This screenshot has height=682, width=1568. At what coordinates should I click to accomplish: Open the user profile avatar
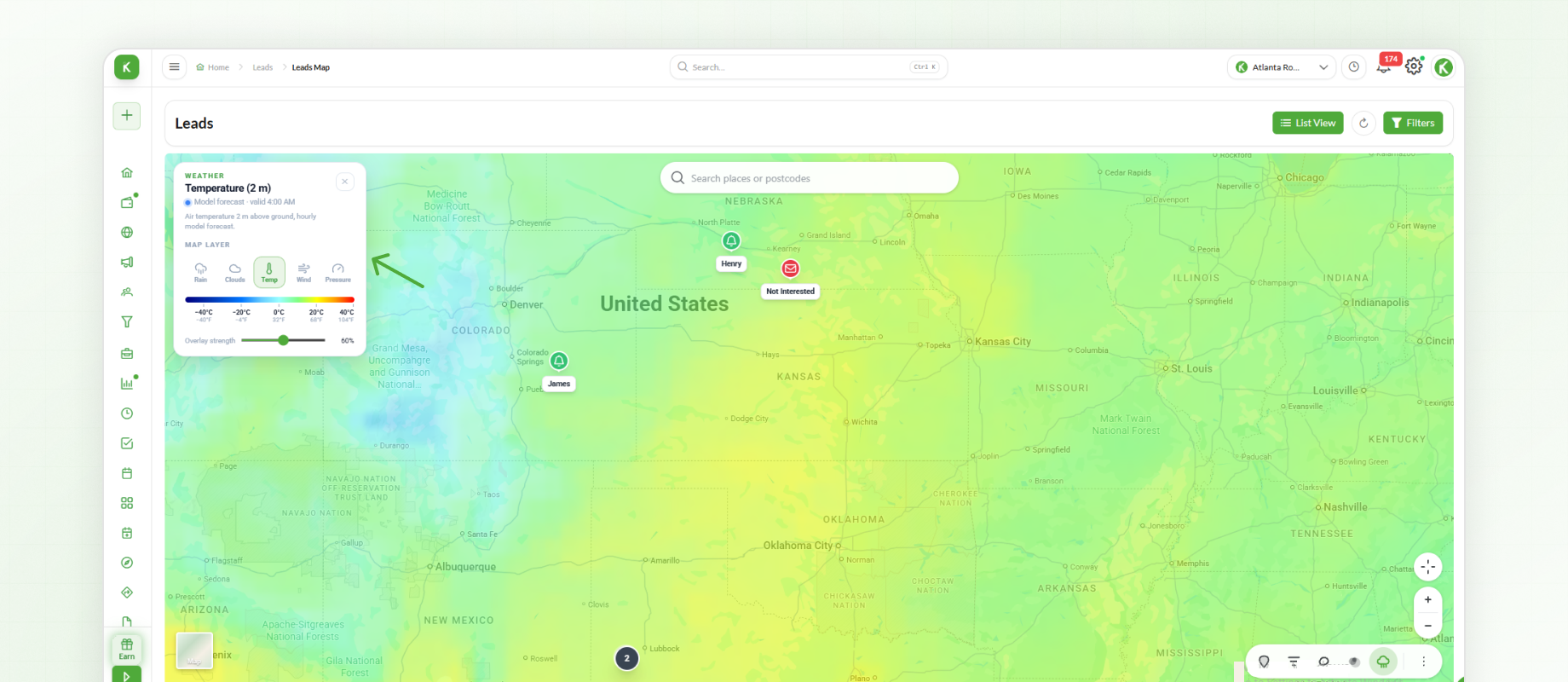(1444, 67)
